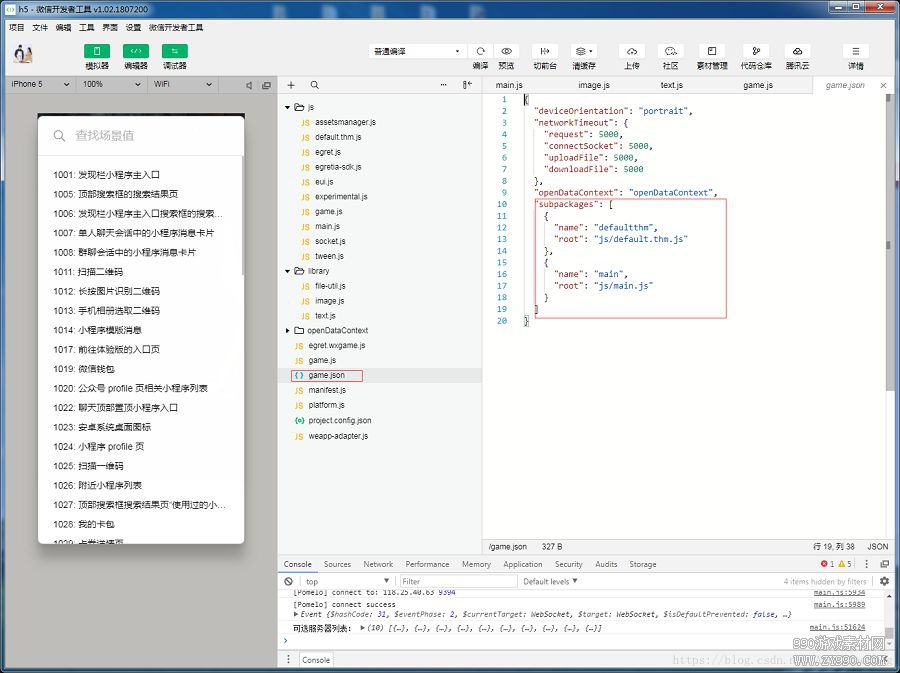
Task: Open the 100% zoom dropdown
Action: pyautogui.click(x=111, y=84)
